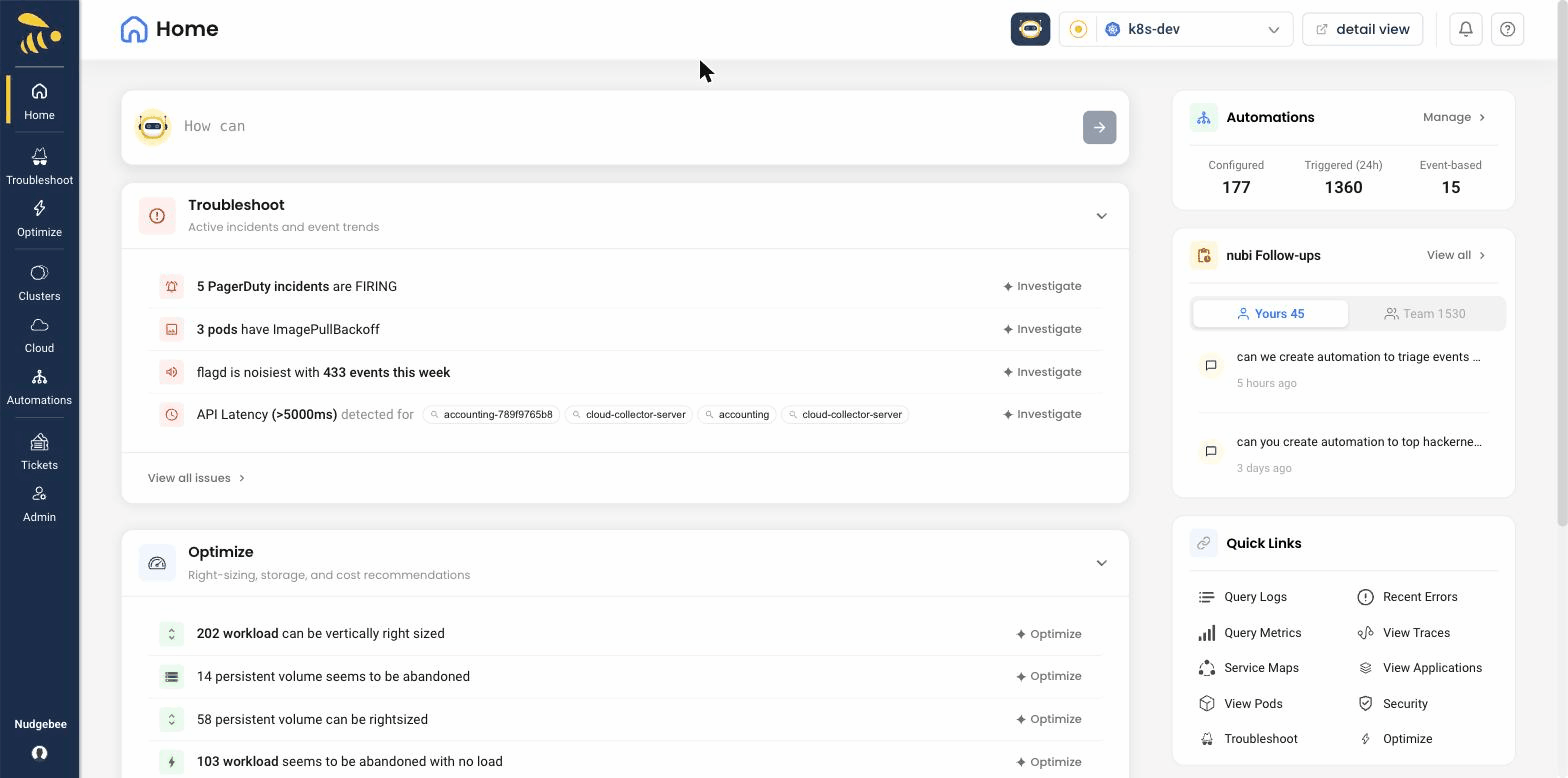Screen dimensions: 1568x778
Task: Optimize 14 abandoned persistent volumes
Action: [1049, 676]
